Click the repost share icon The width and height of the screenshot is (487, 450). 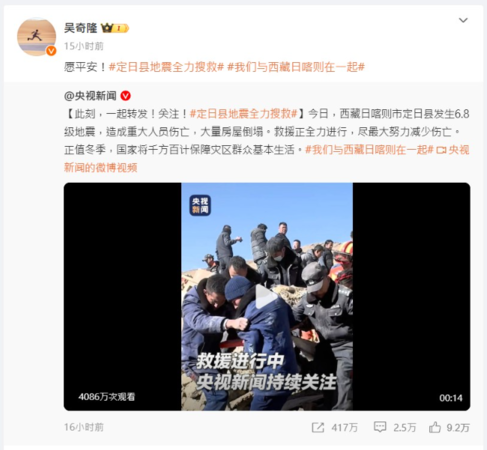coord(318,427)
